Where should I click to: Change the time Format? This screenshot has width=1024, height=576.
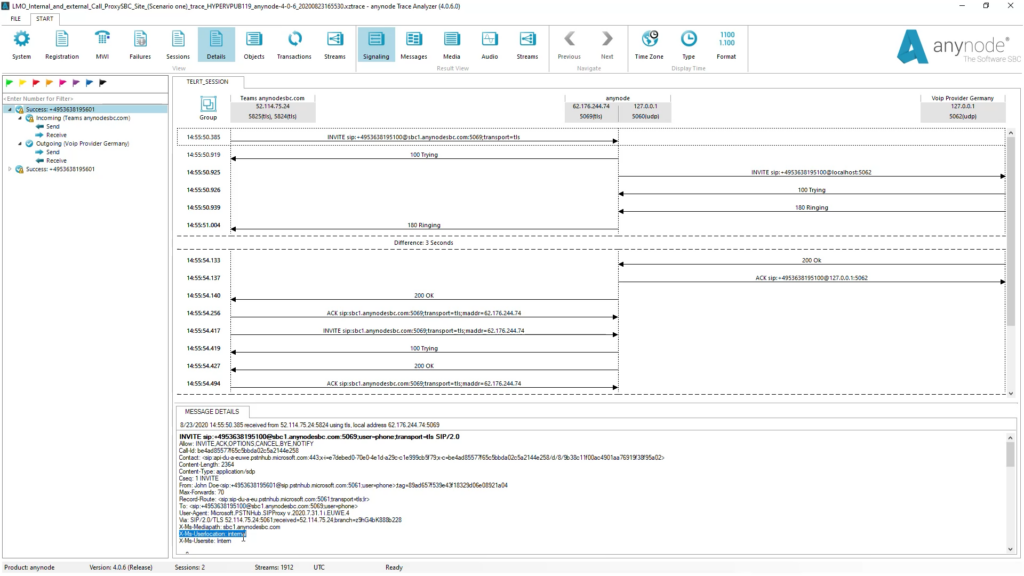click(x=726, y=44)
